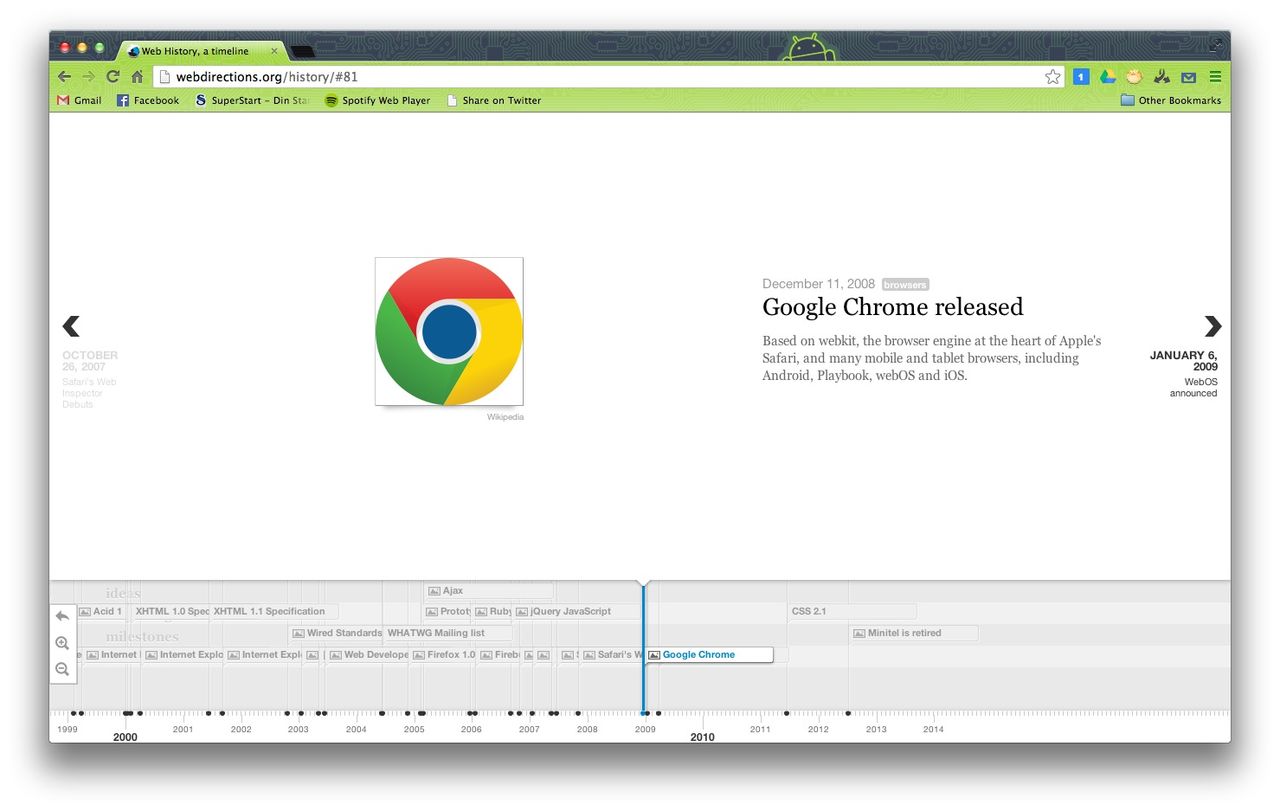Bookmark this page with the star icon
The height and width of the screenshot is (811, 1280).
click(1052, 77)
